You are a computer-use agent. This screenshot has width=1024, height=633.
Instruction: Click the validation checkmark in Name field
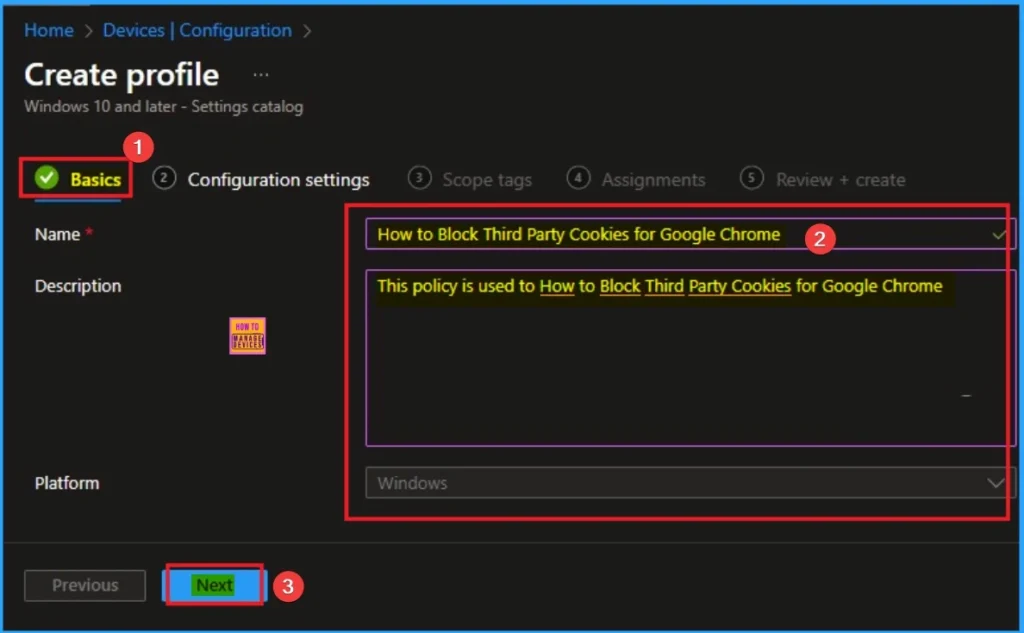(x=998, y=235)
